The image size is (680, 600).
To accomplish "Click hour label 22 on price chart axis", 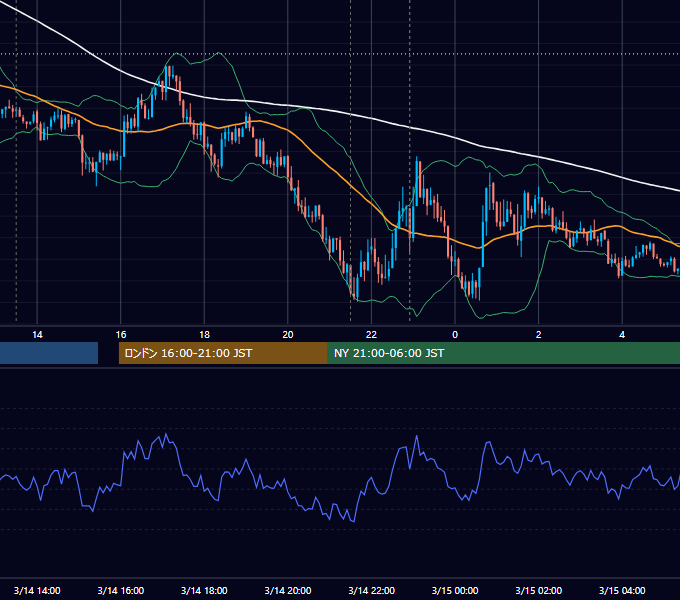I will (372, 335).
